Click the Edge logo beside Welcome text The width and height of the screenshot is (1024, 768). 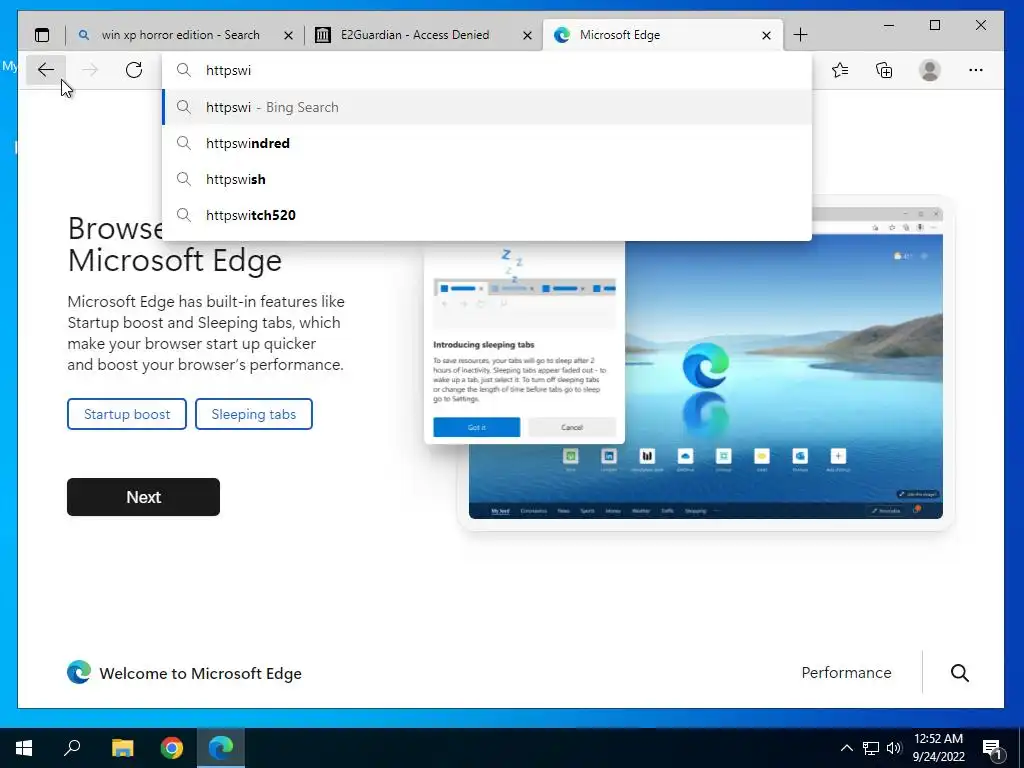(79, 672)
